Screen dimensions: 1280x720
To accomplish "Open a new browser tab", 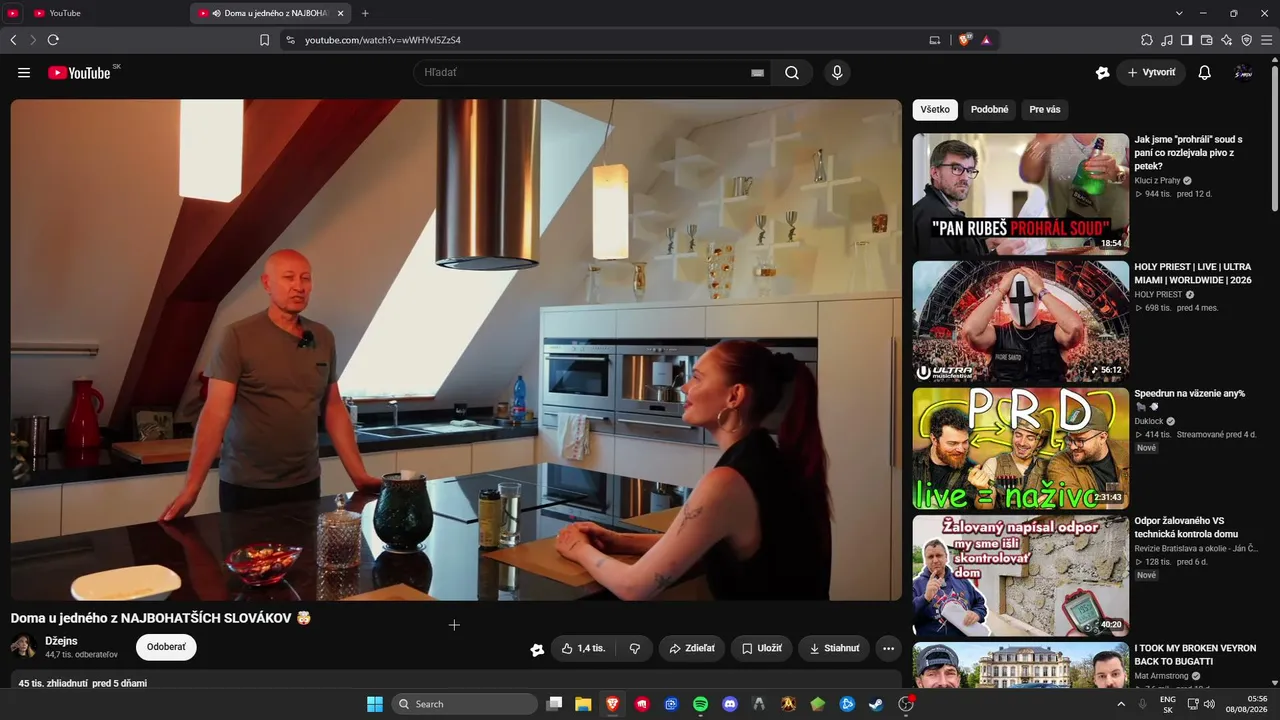I will (365, 13).
